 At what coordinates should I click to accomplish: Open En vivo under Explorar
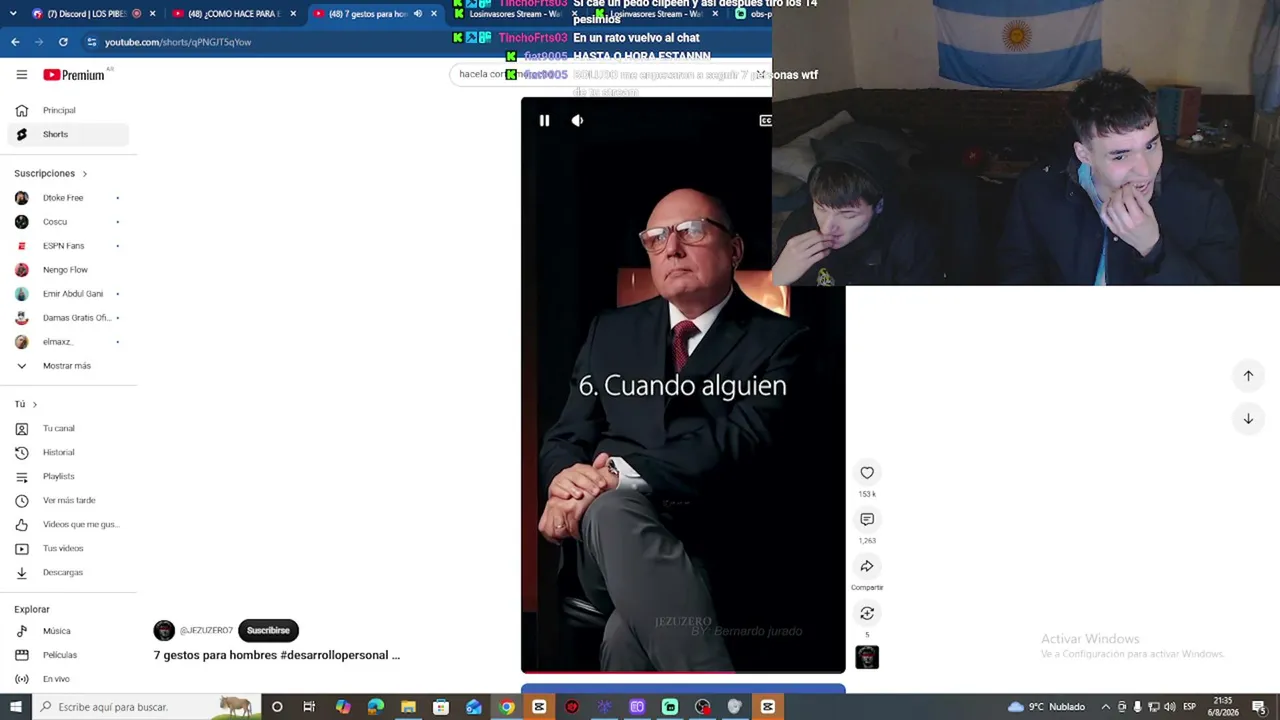(68, 679)
